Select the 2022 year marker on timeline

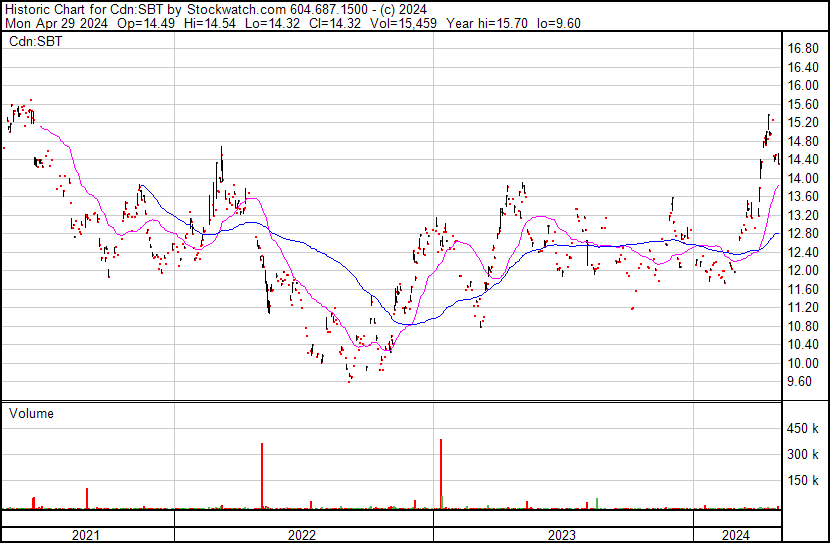tap(302, 535)
